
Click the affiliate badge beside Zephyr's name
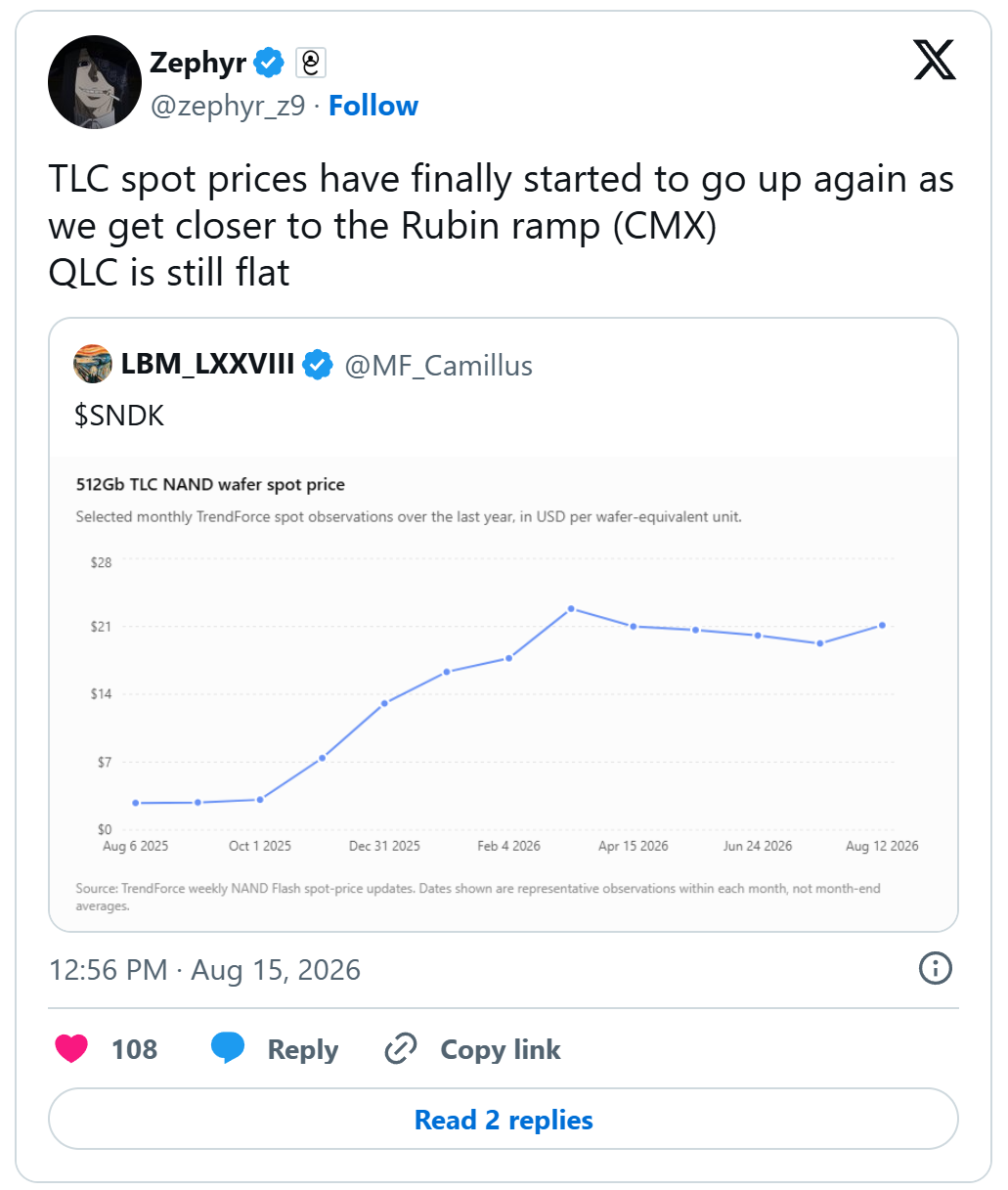pos(311,63)
